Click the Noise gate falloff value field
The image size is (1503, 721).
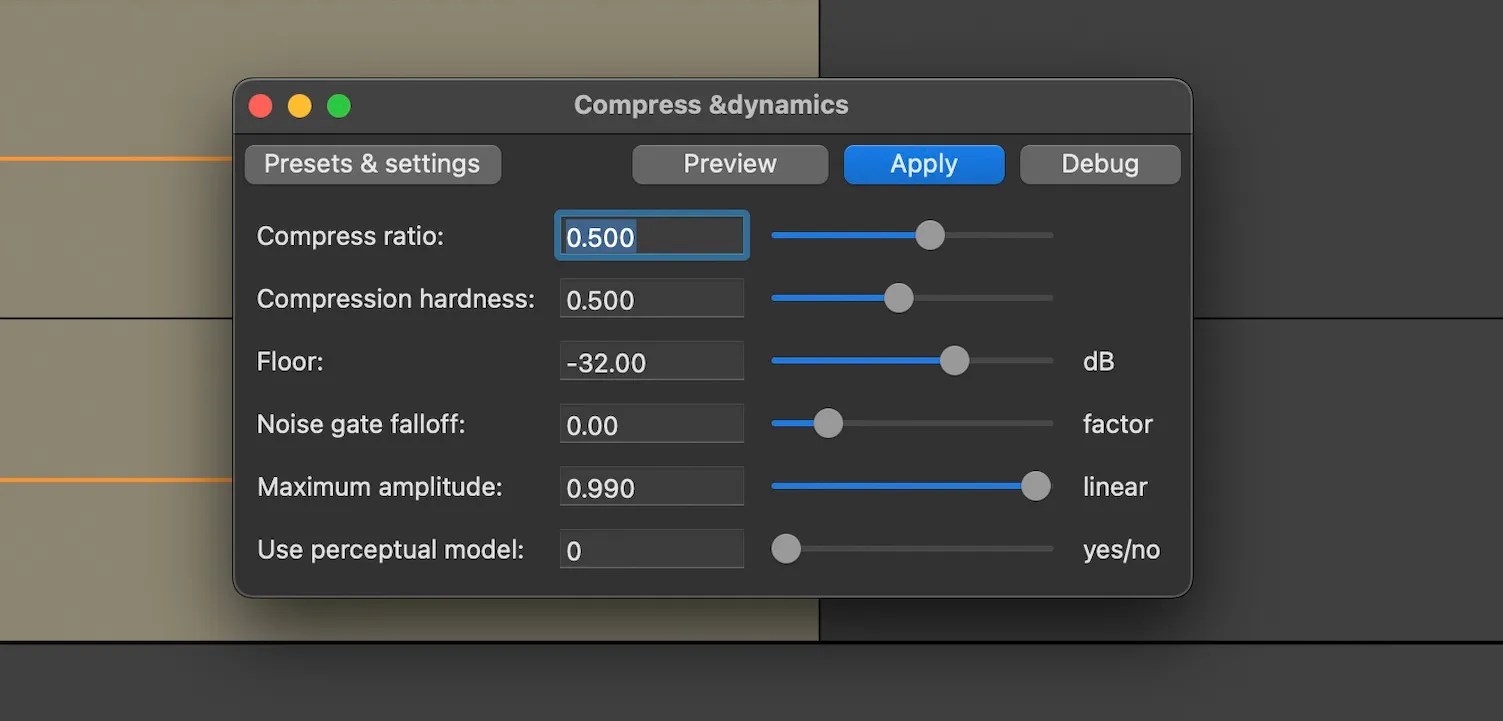651,423
